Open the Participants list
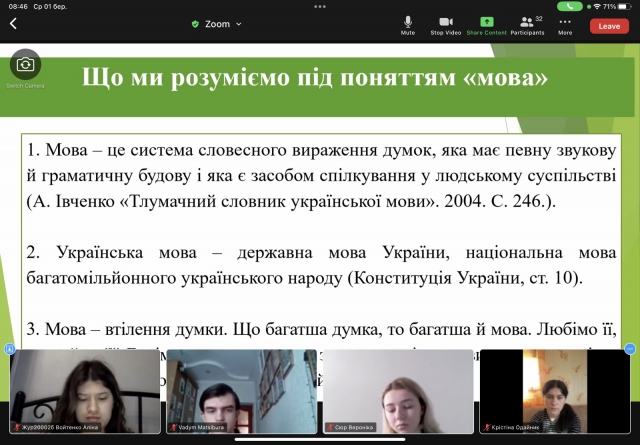The image size is (640, 445). [527, 26]
